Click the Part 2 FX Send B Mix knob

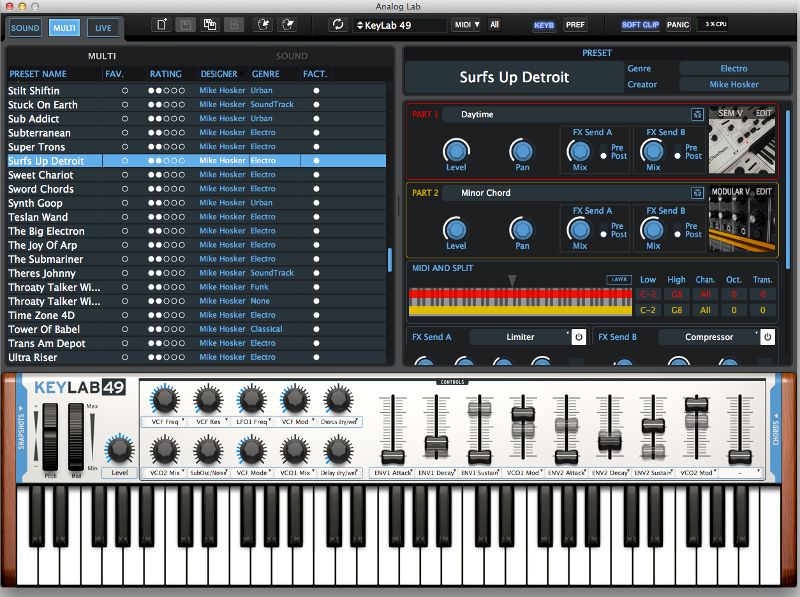pos(653,230)
